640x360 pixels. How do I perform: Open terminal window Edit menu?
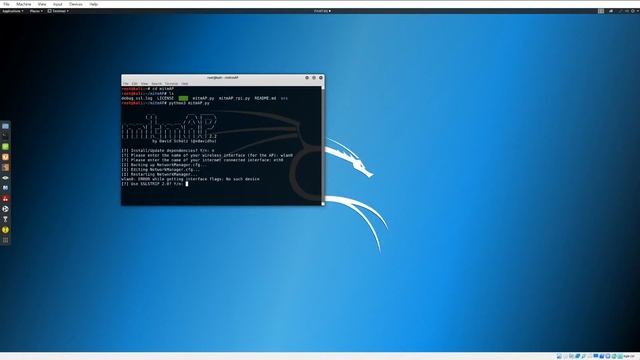135,84
